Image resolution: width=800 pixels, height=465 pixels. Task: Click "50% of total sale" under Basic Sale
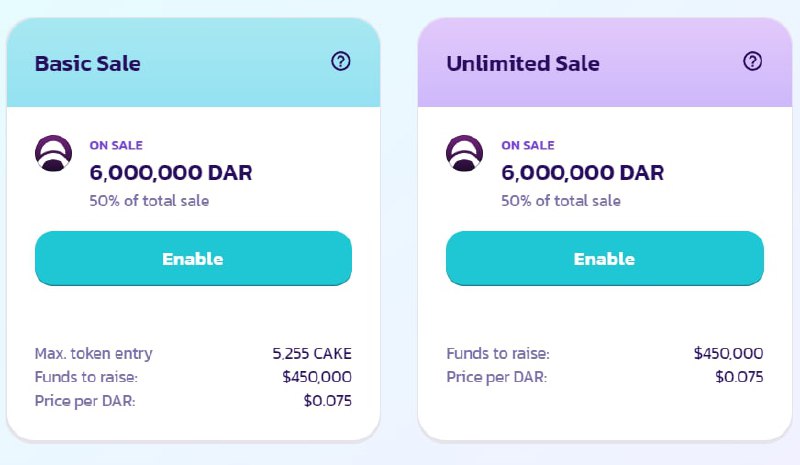(x=149, y=200)
